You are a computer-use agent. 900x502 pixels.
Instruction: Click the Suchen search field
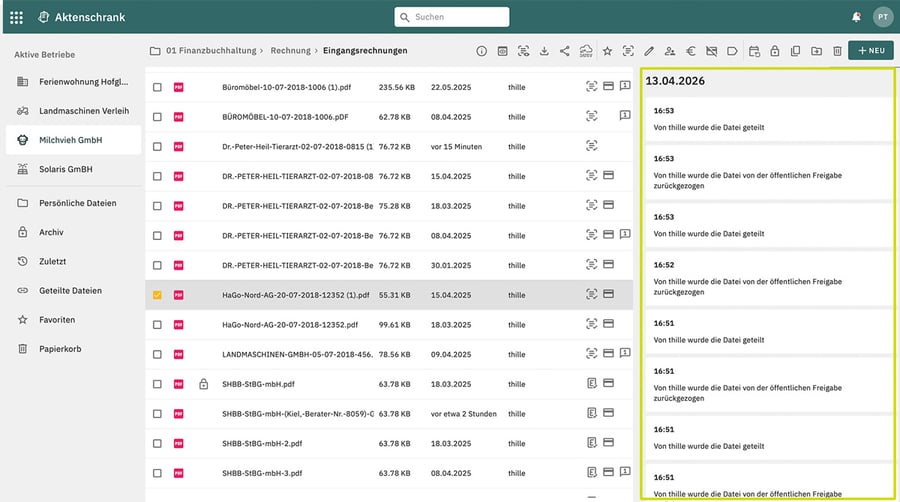[x=452, y=17]
